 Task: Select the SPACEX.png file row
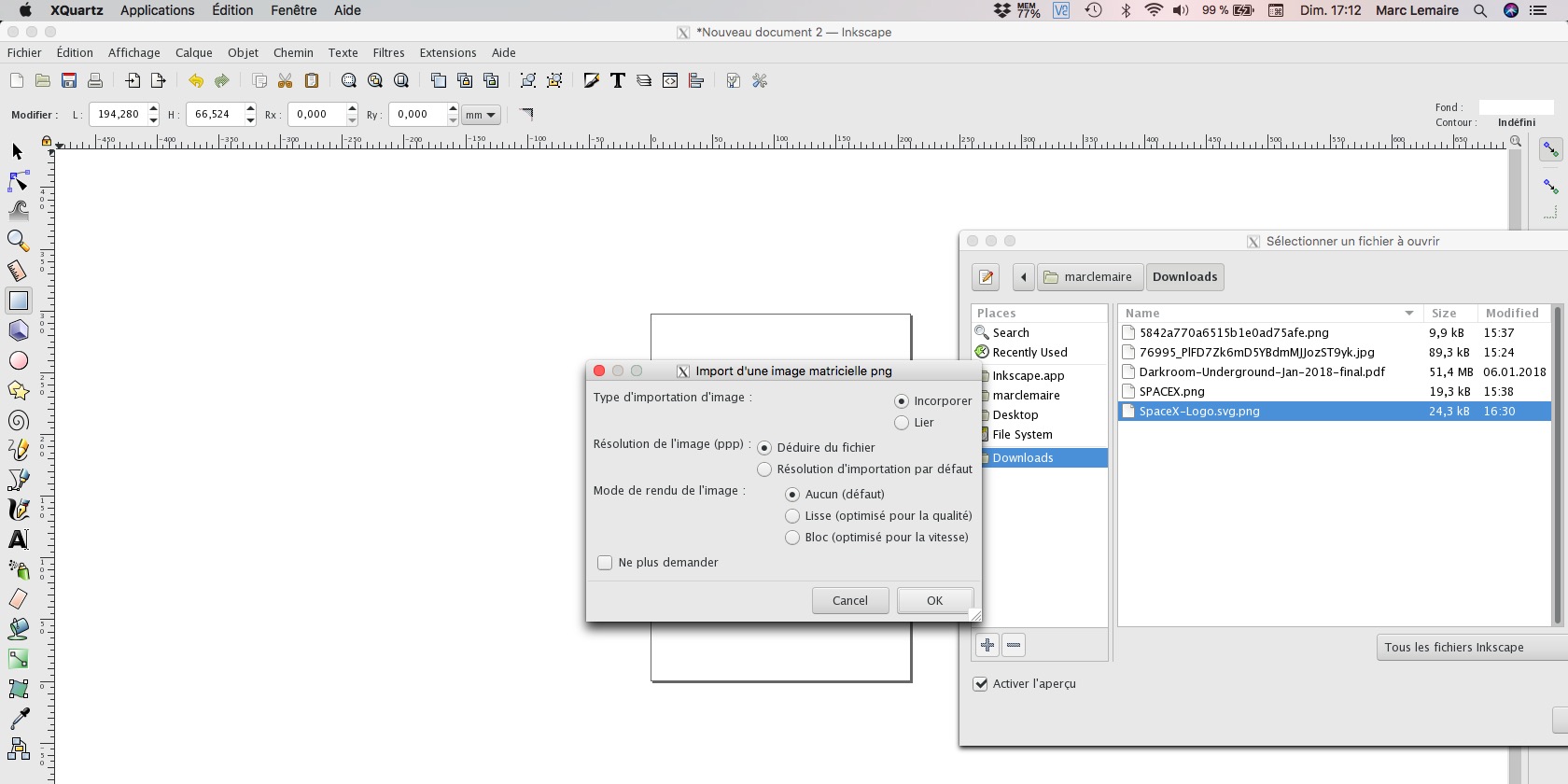click(x=1335, y=392)
